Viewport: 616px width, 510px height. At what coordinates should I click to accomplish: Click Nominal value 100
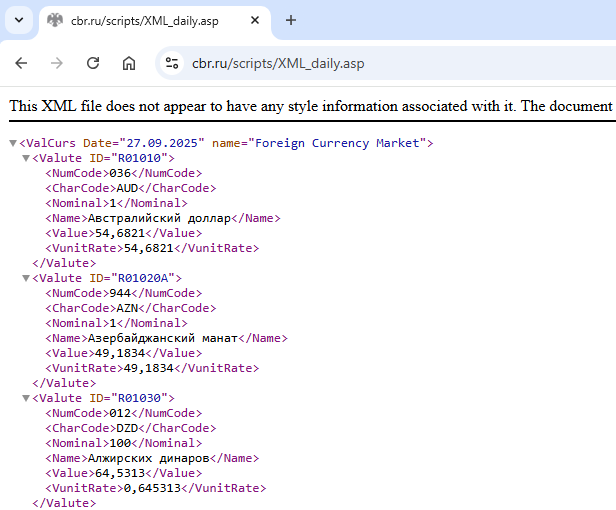pyautogui.click(x=120, y=443)
